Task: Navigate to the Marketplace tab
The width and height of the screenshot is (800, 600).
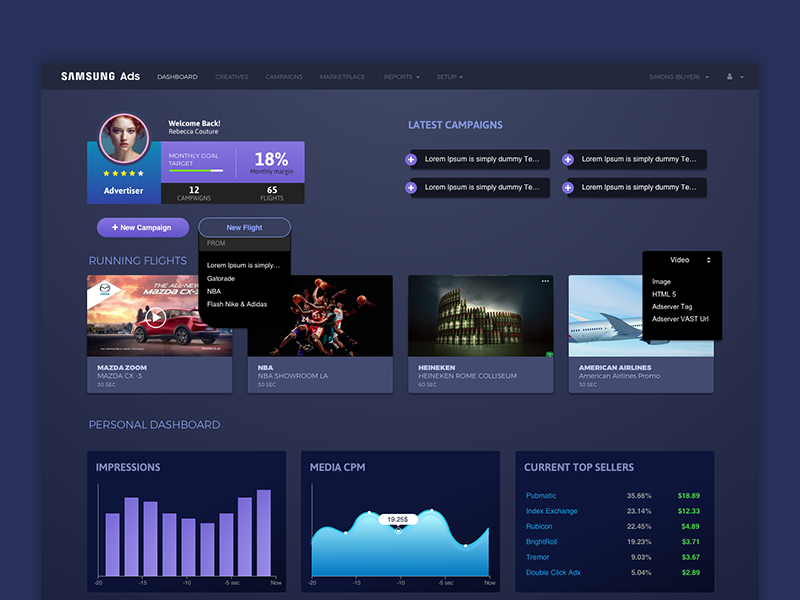Action: coord(342,77)
